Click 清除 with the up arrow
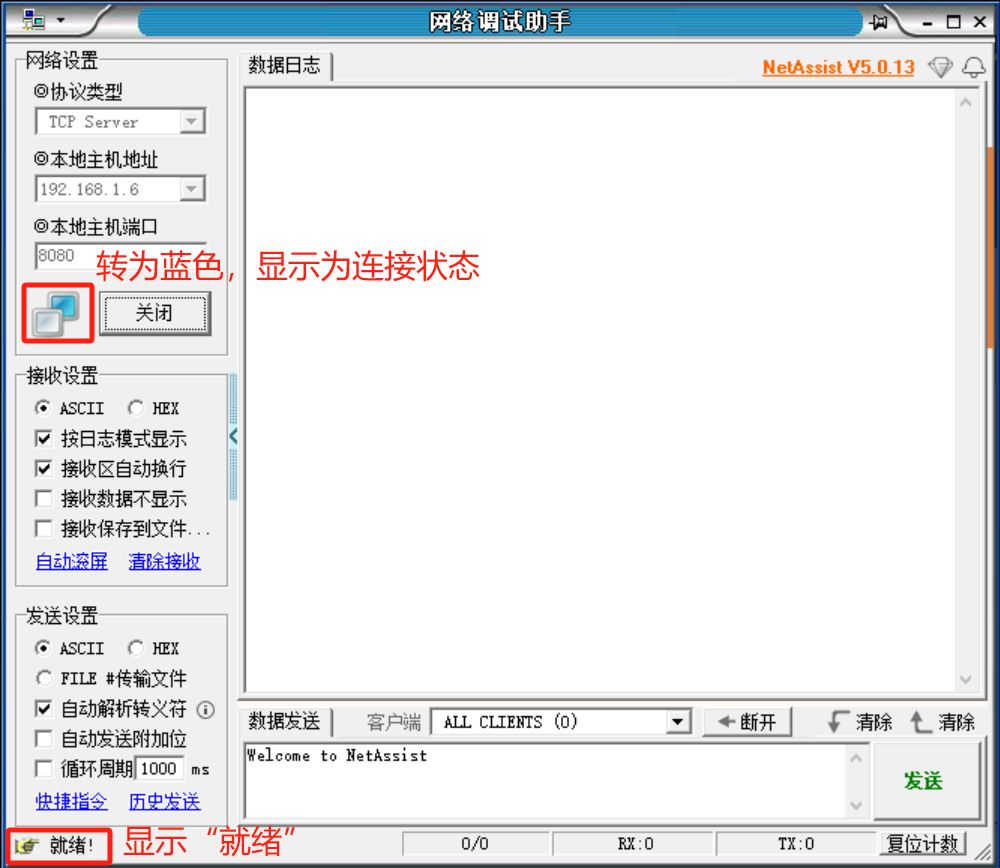This screenshot has height=868, width=1000. [x=942, y=722]
